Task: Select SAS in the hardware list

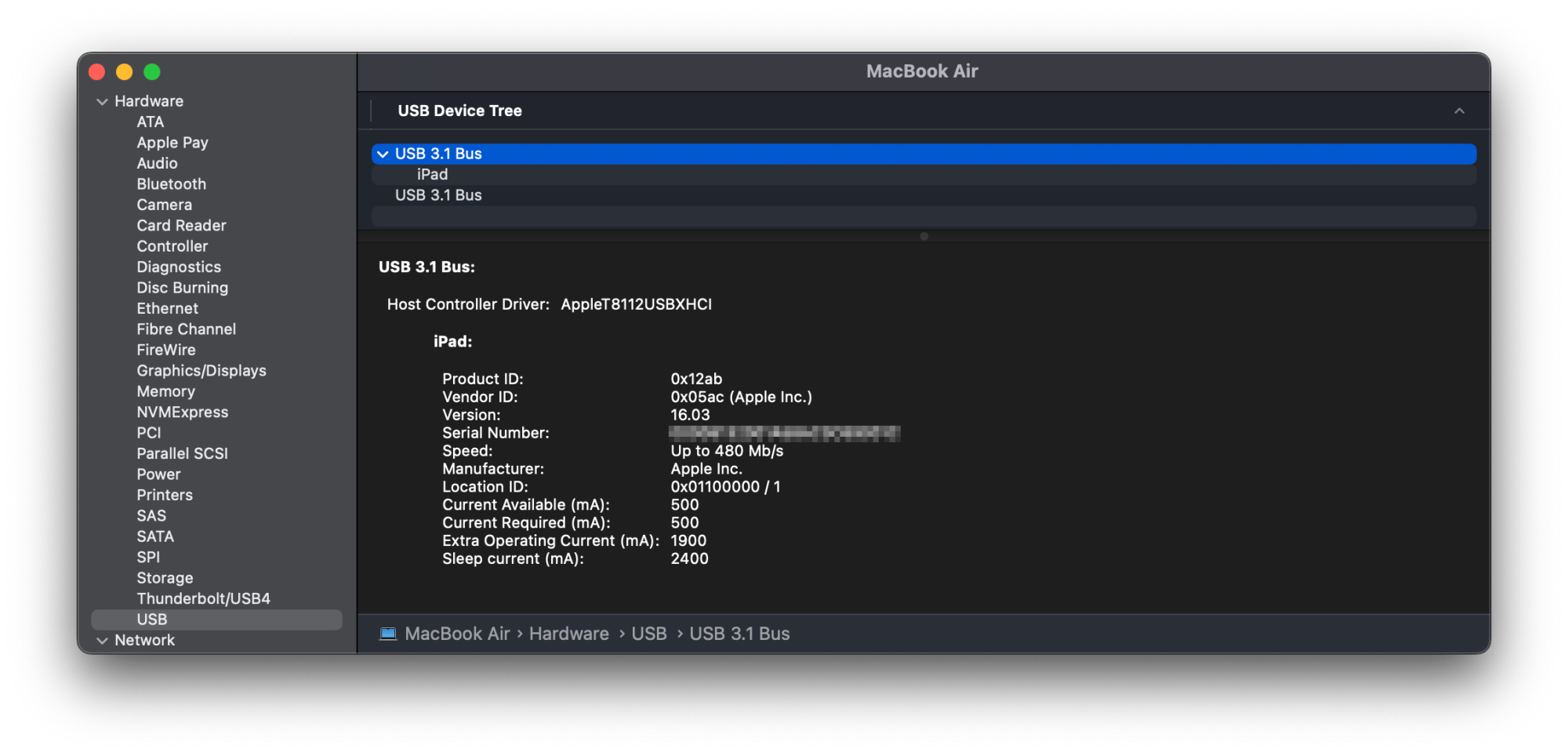Action: pyautogui.click(x=151, y=516)
